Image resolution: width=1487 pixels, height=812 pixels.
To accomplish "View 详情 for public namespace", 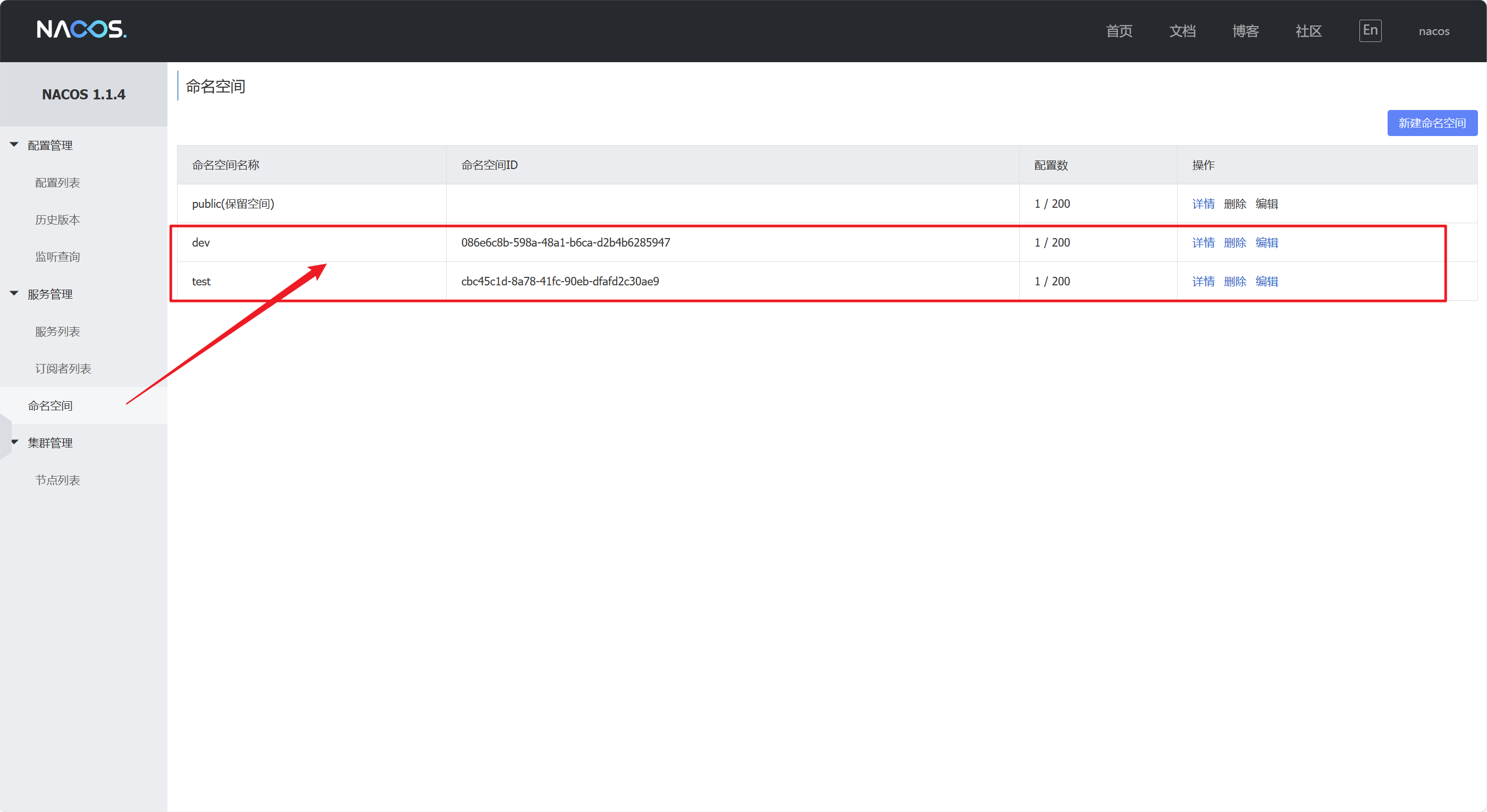I will [x=1203, y=204].
